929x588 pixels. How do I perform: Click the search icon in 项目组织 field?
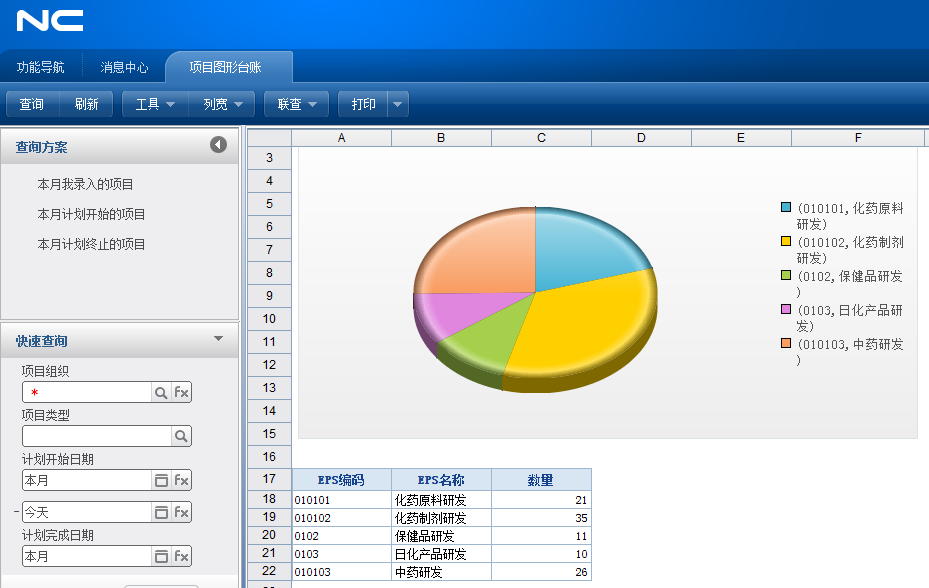click(160, 393)
